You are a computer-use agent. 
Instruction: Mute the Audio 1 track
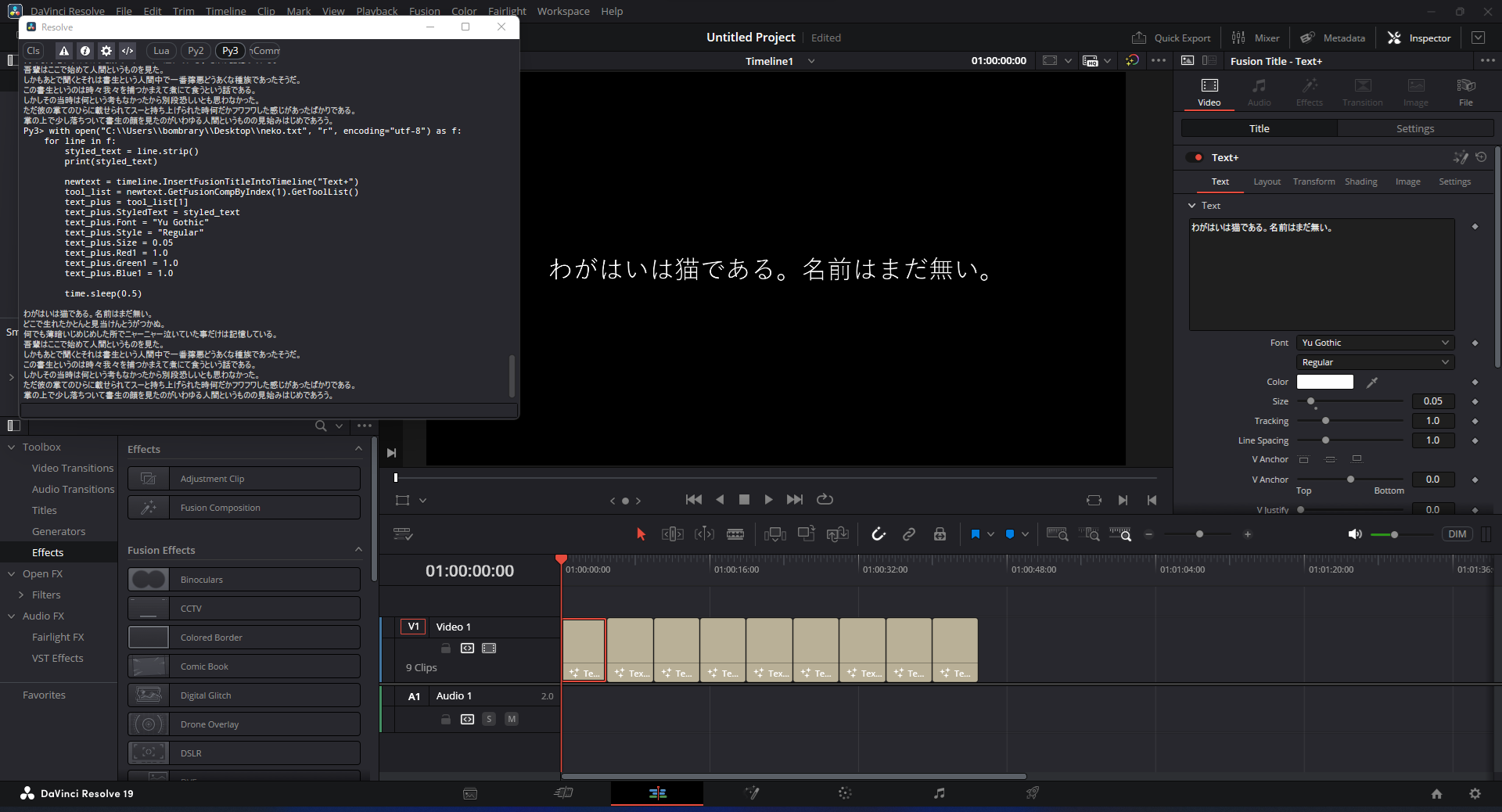pyautogui.click(x=512, y=719)
